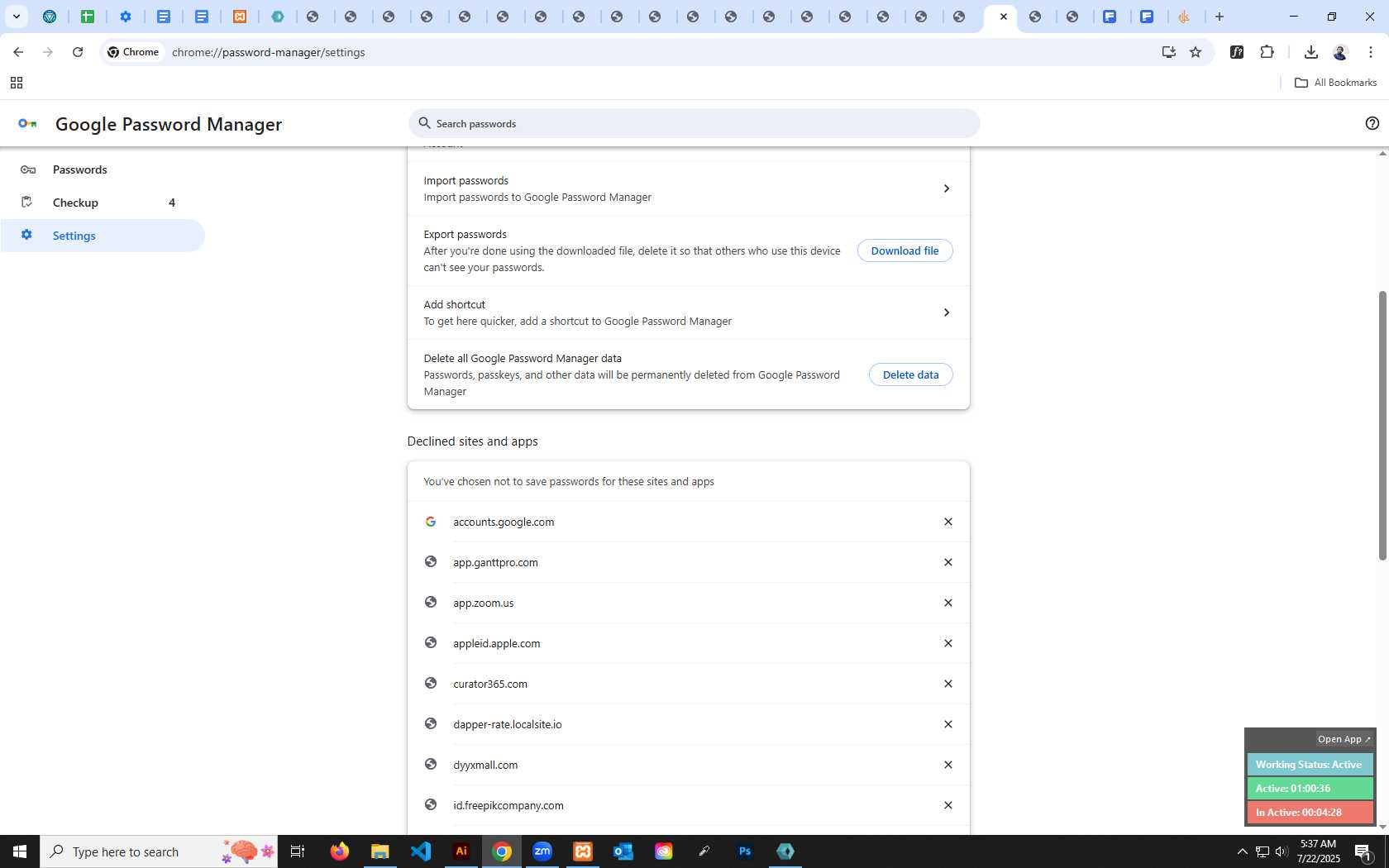The height and width of the screenshot is (868, 1389).
Task: Click the Google Password Manager key logo
Action: coord(27,123)
